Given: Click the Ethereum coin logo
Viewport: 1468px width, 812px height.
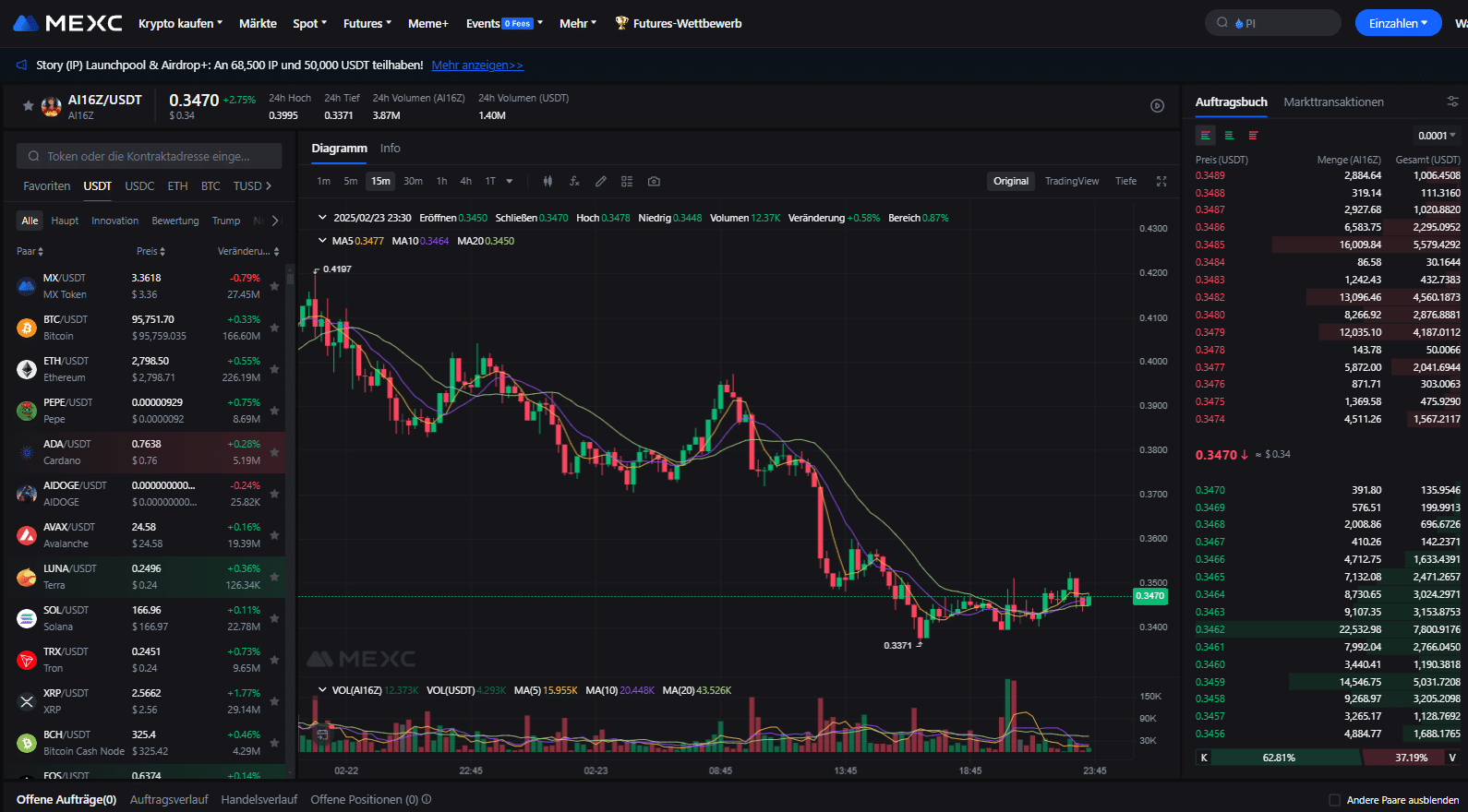Looking at the screenshot, I should pyautogui.click(x=27, y=369).
